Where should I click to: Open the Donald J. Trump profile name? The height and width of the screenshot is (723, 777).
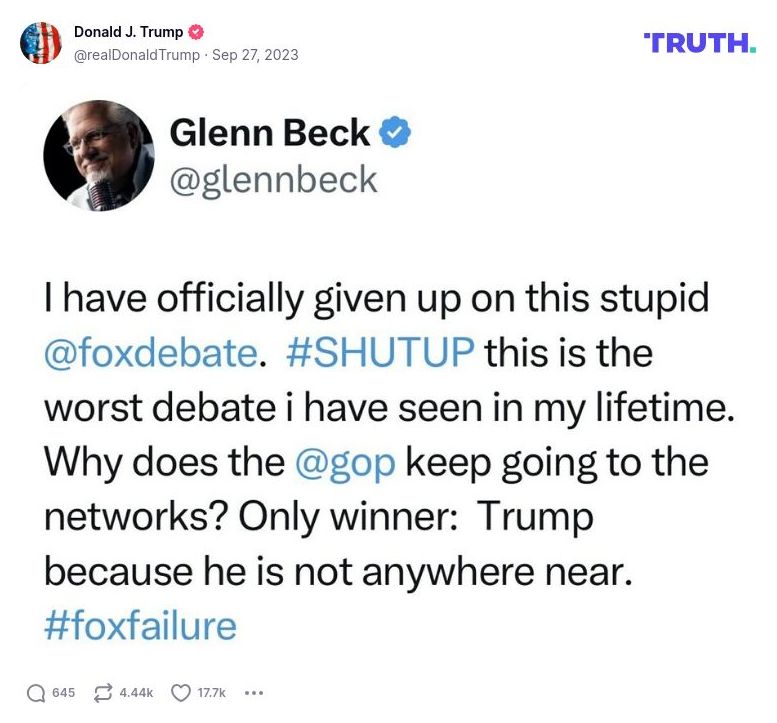(x=128, y=32)
